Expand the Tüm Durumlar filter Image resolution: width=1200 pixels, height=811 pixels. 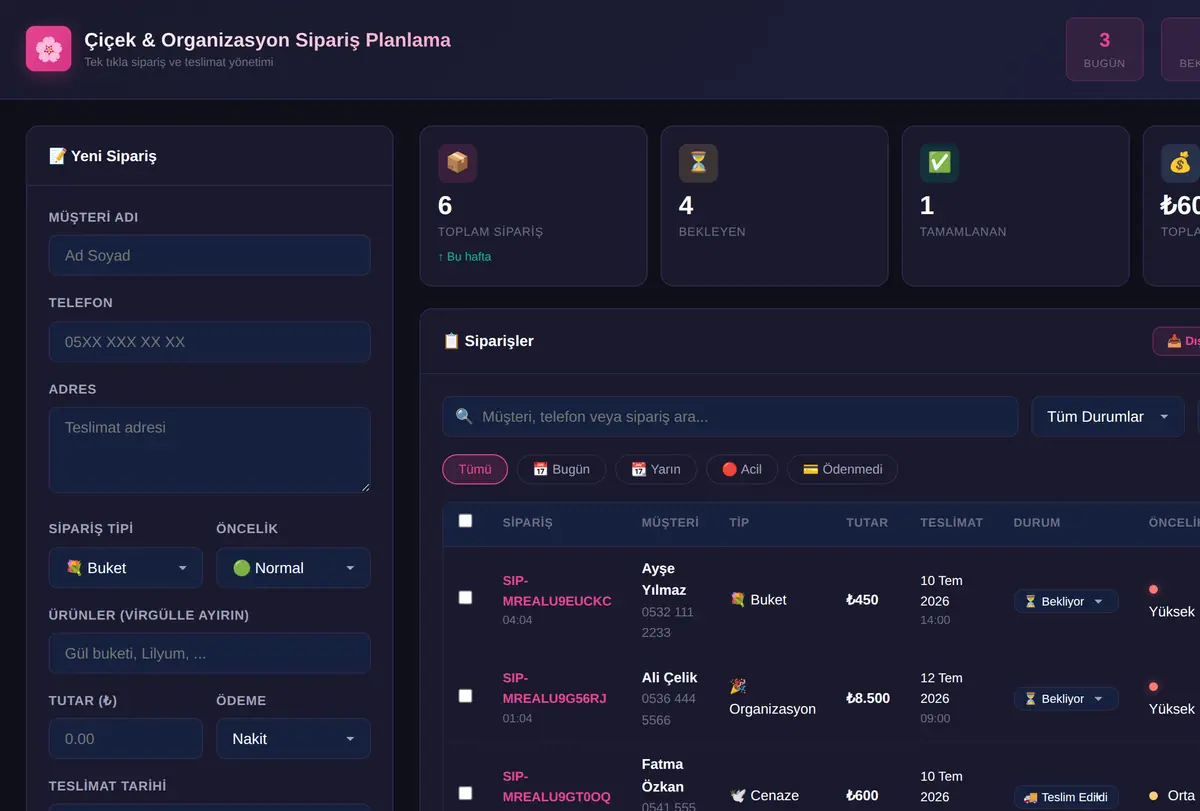(x=1108, y=417)
